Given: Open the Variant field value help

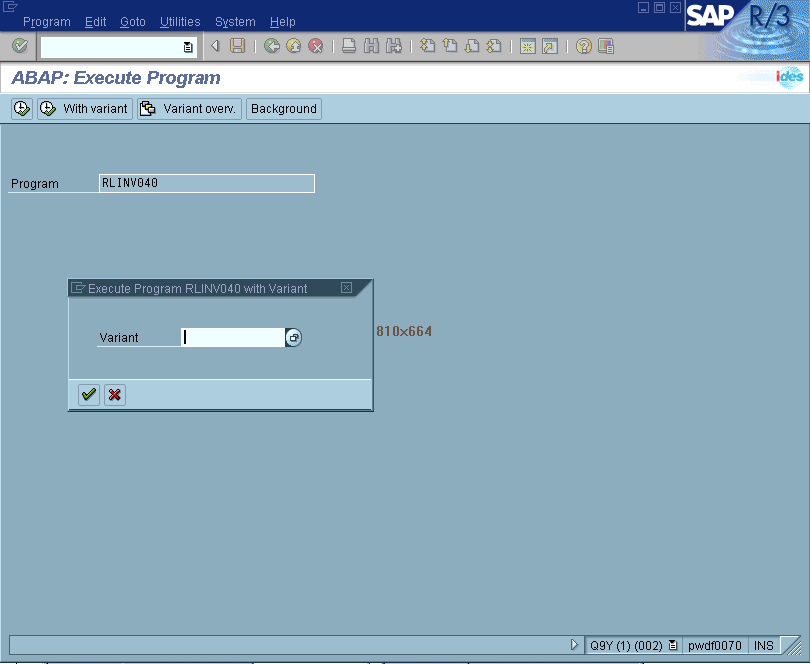Looking at the screenshot, I should pyautogui.click(x=293, y=338).
